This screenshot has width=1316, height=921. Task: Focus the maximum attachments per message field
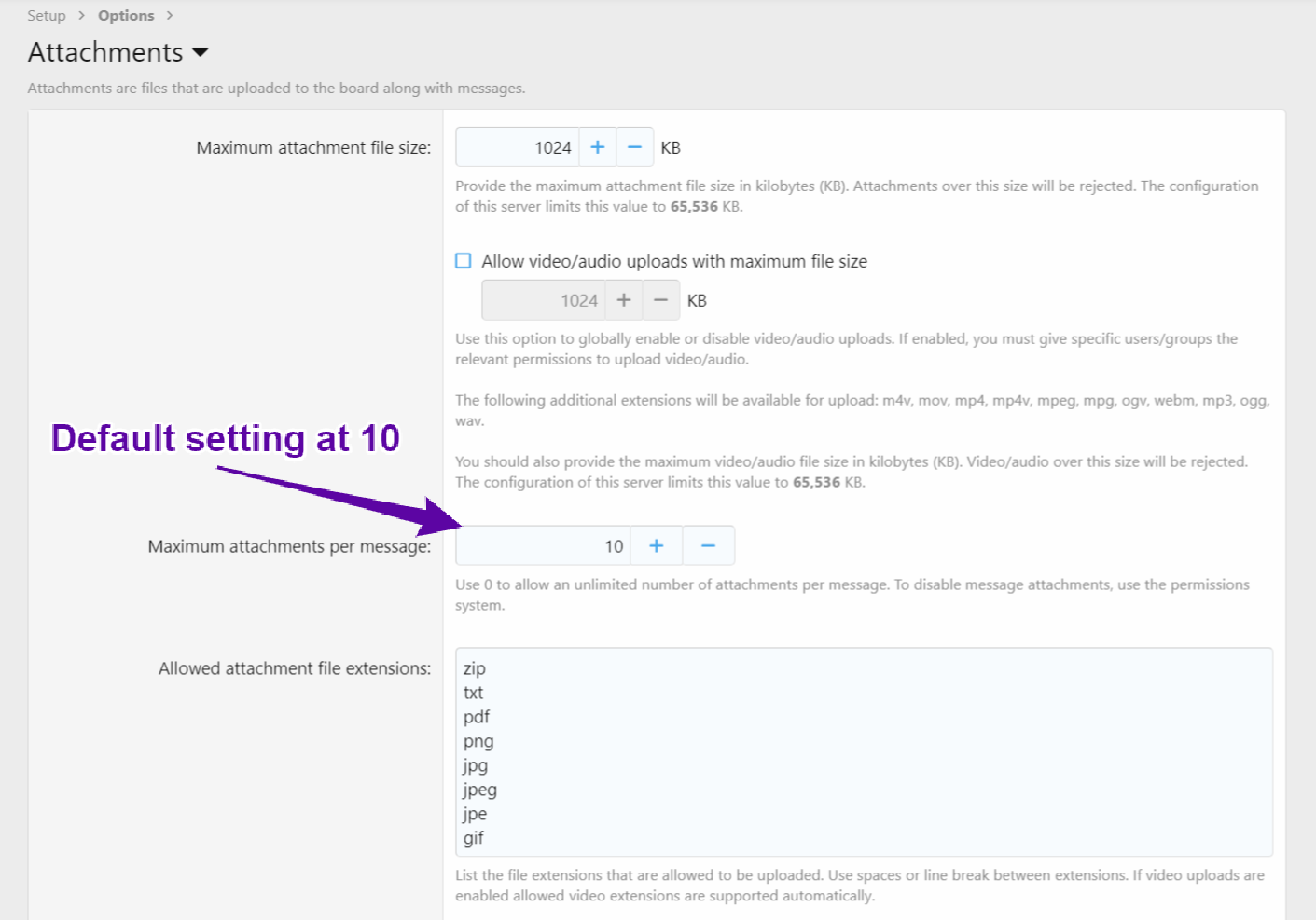[543, 546]
